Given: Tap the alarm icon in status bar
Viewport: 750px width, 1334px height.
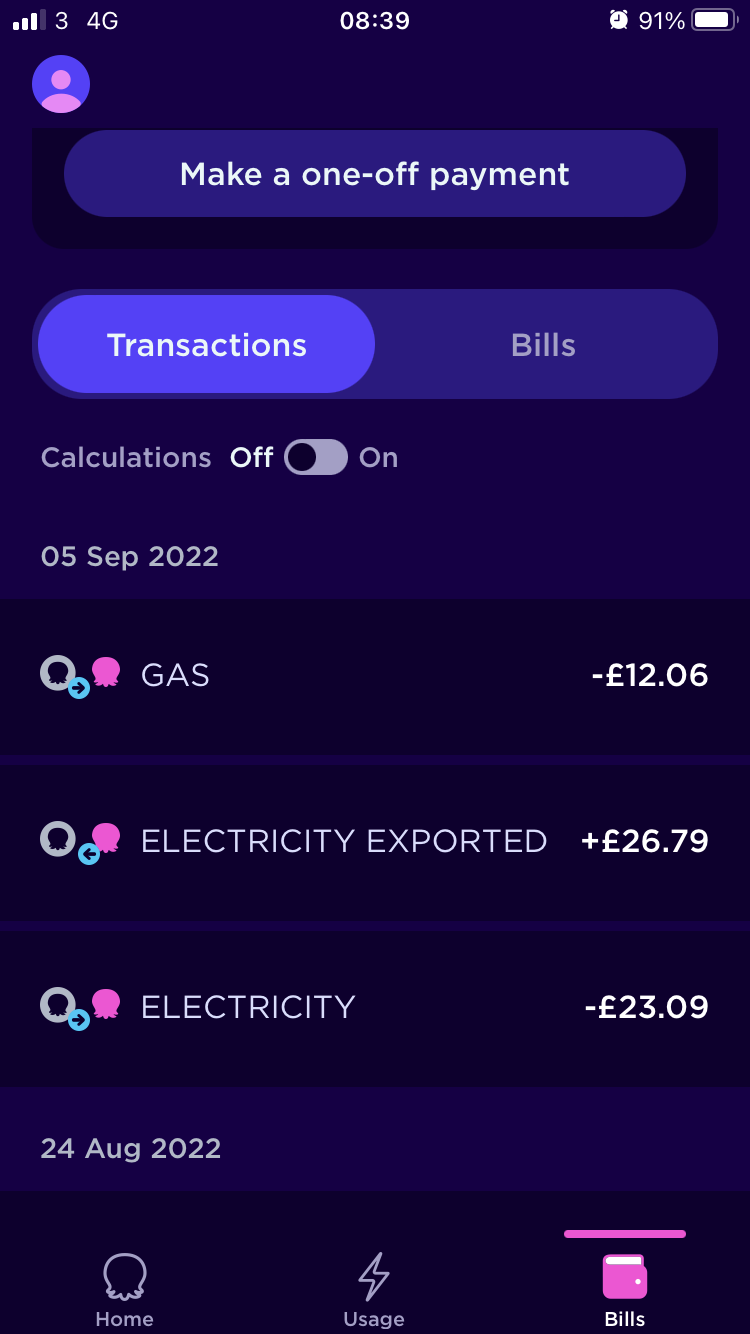Looking at the screenshot, I should (x=619, y=20).
